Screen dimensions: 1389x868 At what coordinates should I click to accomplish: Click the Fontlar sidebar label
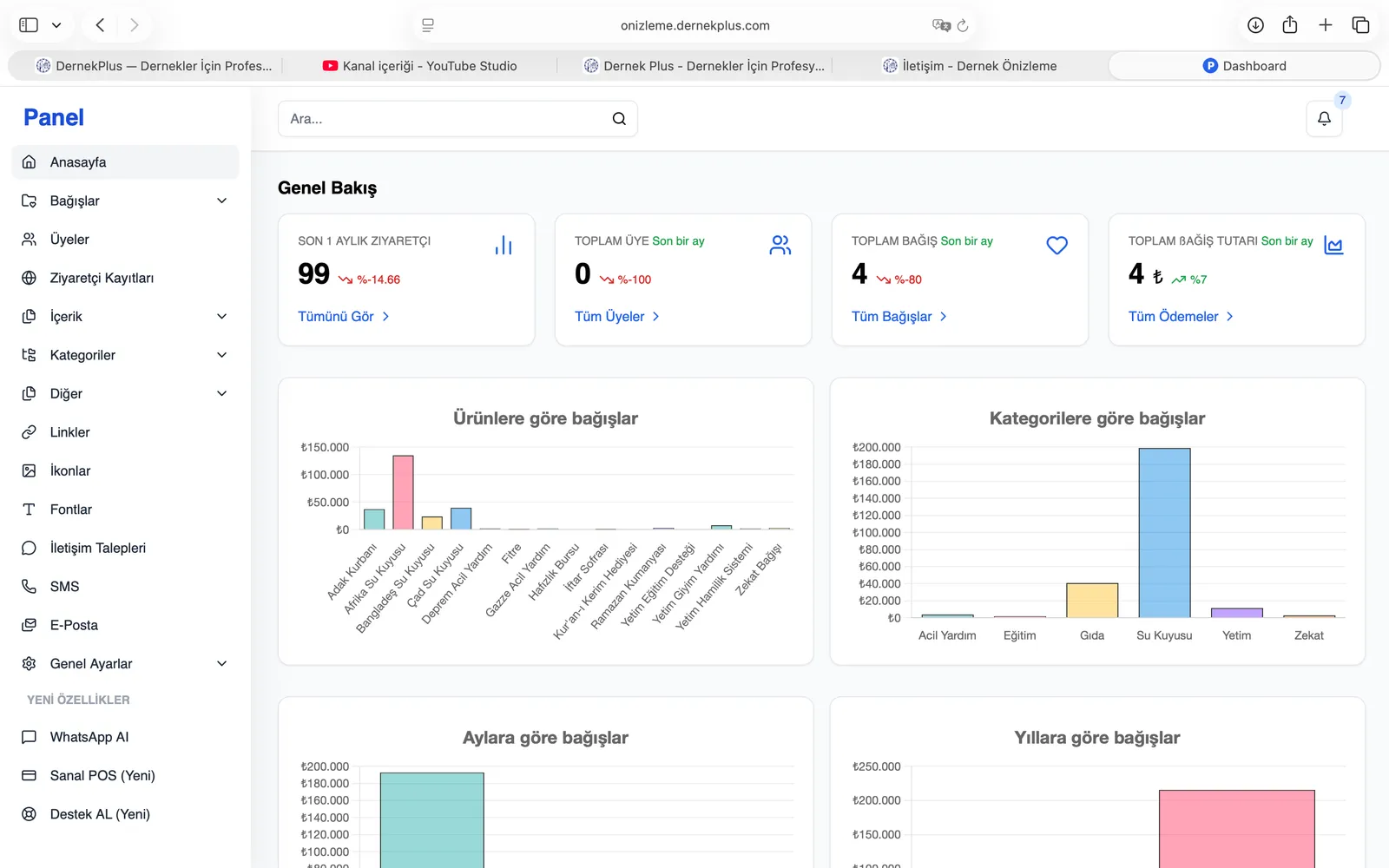tap(71, 510)
